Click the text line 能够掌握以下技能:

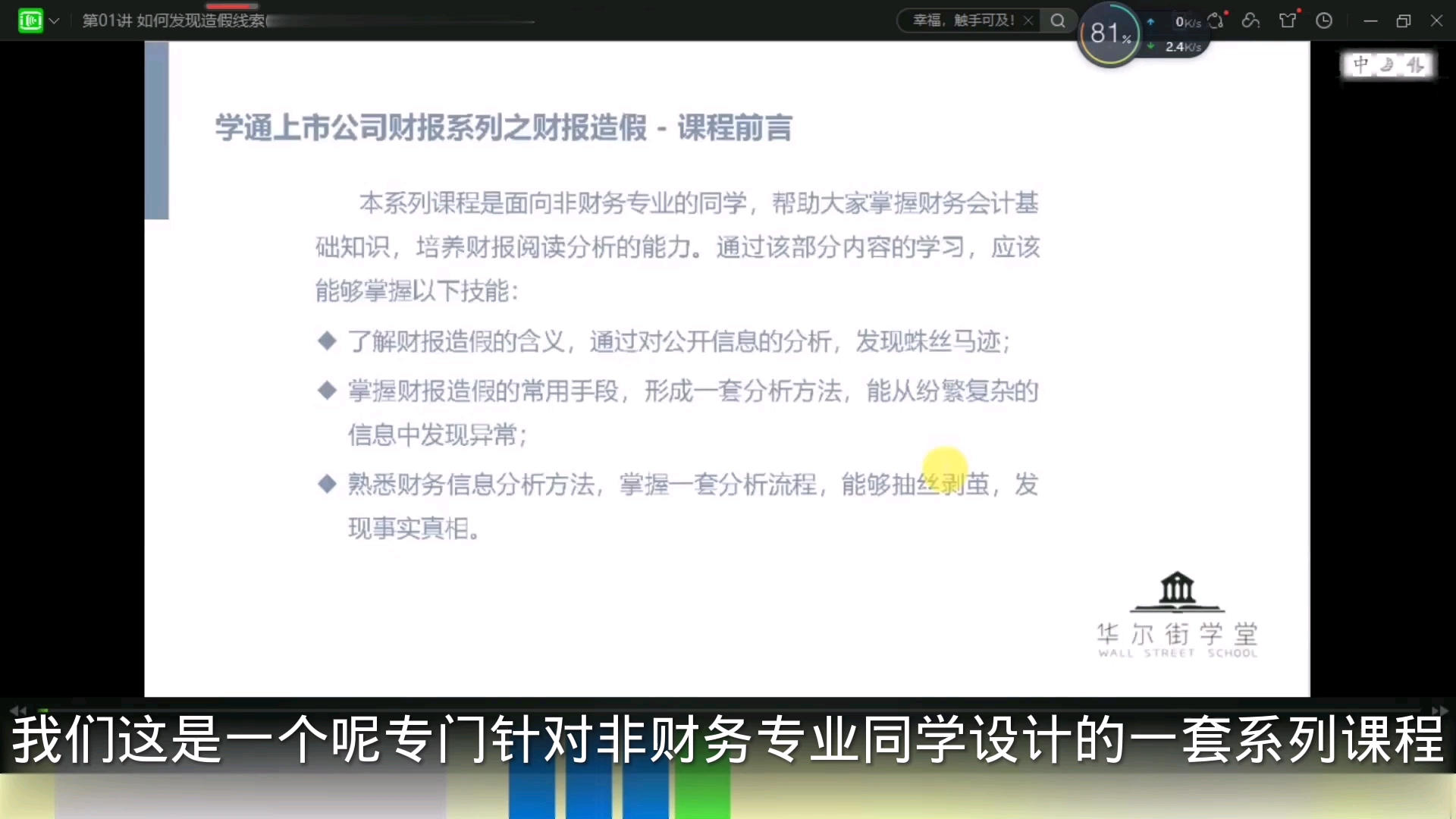(x=417, y=291)
